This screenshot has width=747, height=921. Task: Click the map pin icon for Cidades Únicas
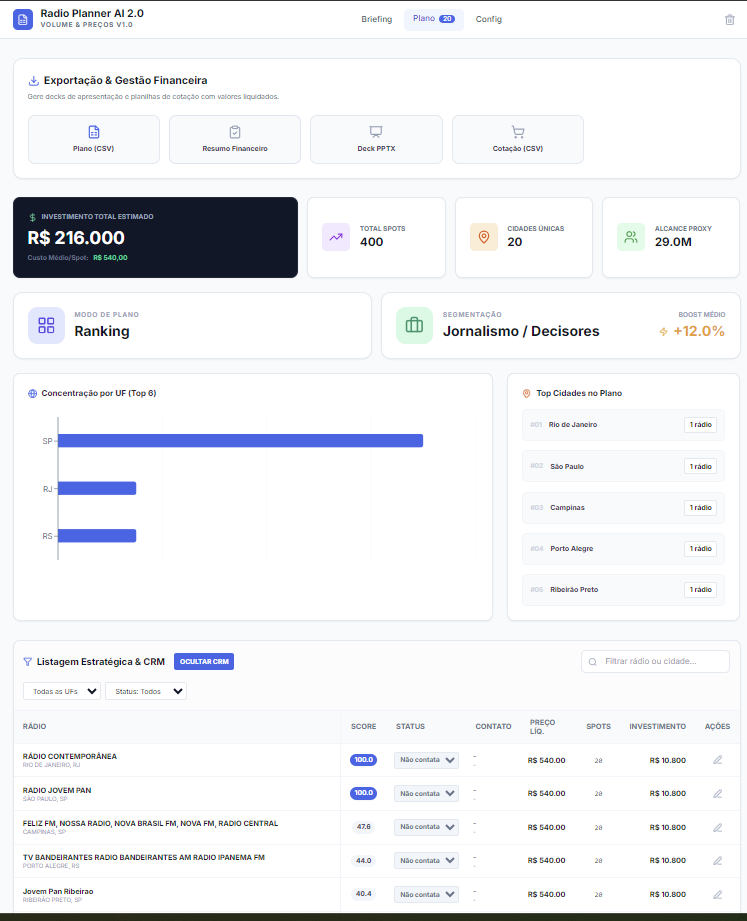coord(484,237)
